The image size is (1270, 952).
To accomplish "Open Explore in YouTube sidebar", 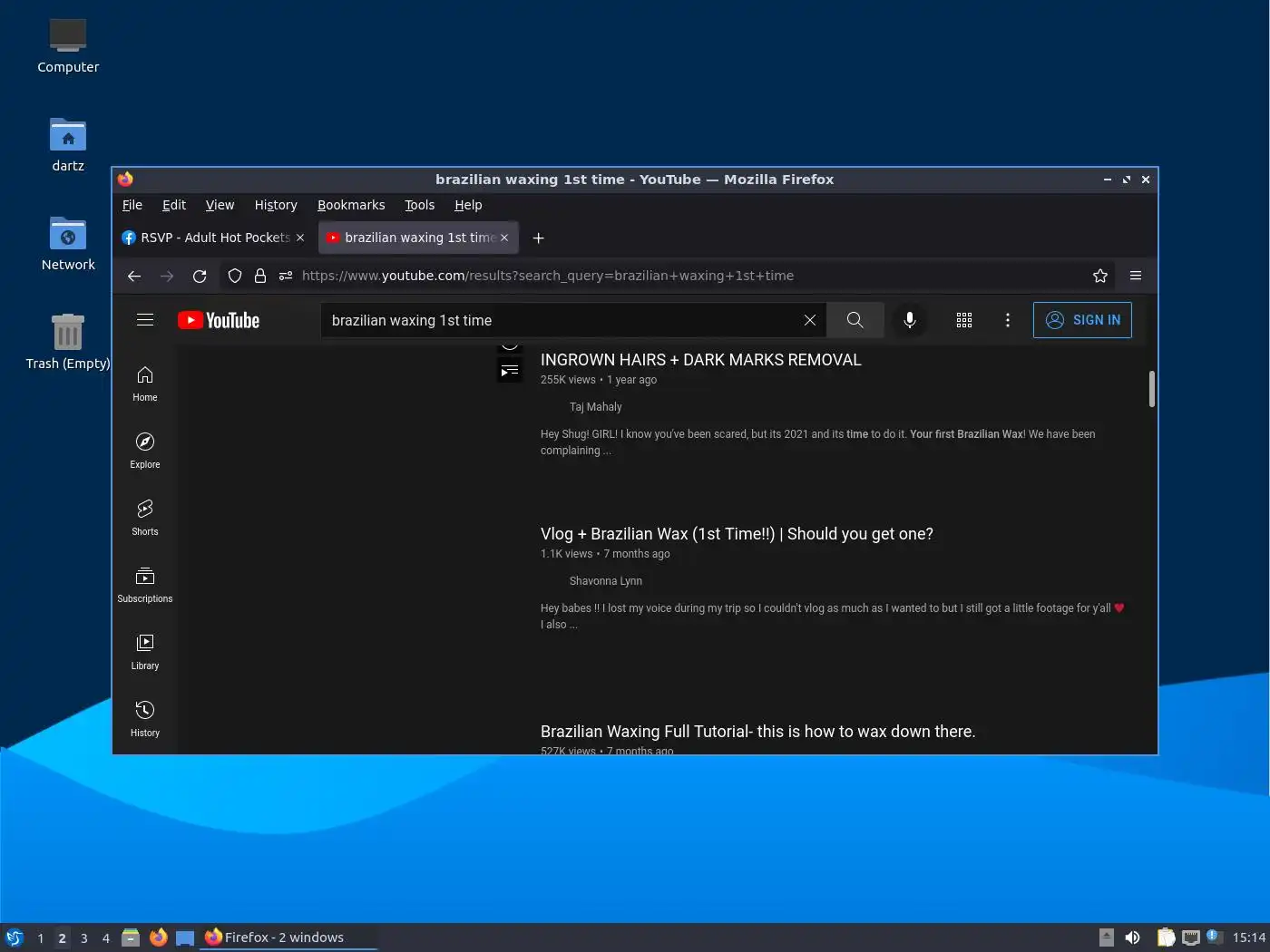I will coord(145,451).
